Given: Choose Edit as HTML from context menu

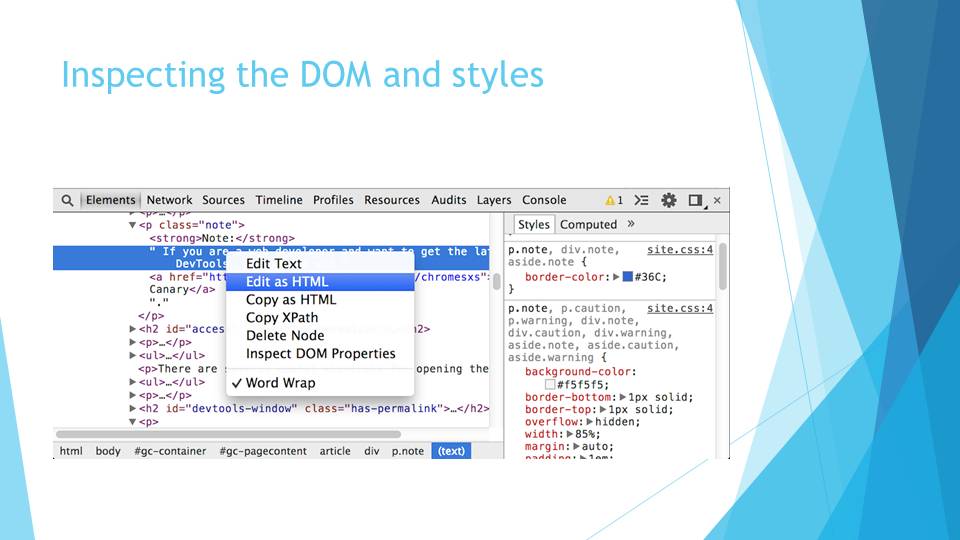Looking at the screenshot, I should 286,282.
